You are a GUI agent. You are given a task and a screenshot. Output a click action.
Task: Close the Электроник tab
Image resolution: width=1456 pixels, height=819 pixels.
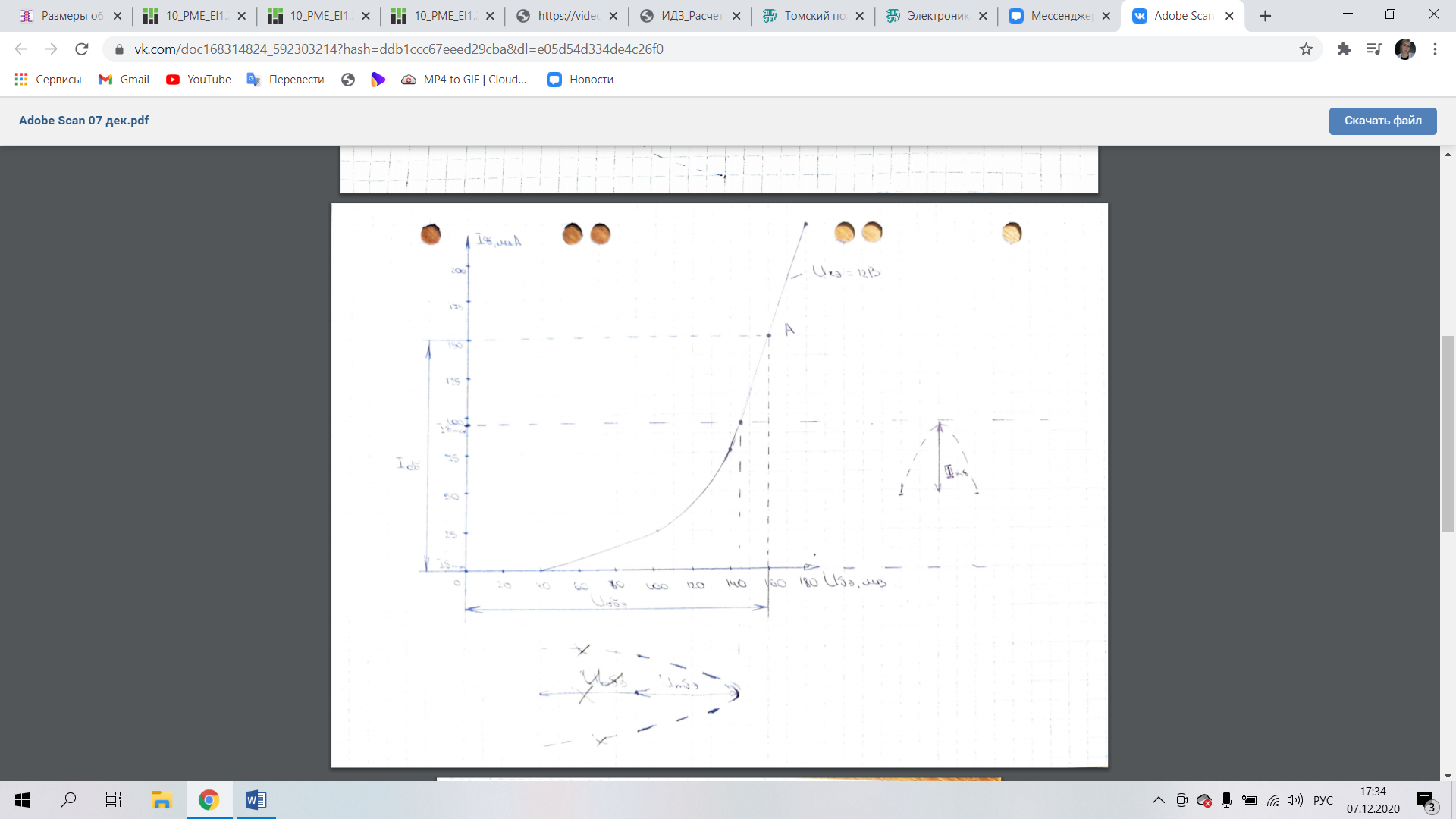[x=983, y=16]
